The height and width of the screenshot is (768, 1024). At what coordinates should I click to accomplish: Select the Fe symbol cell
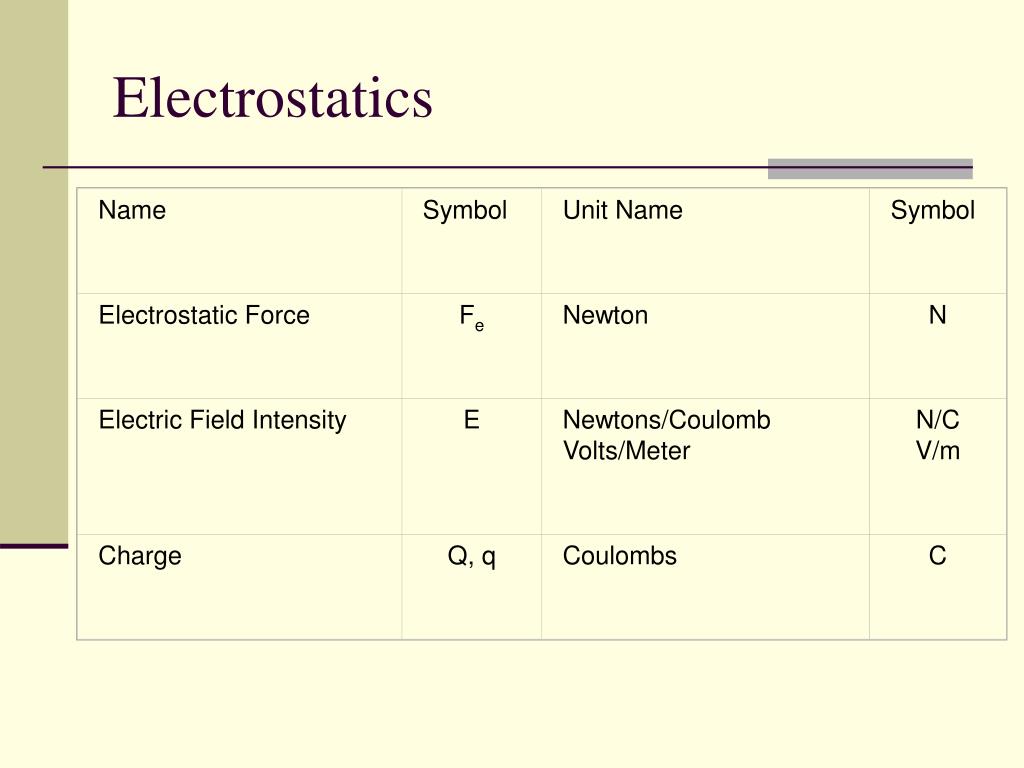point(472,346)
